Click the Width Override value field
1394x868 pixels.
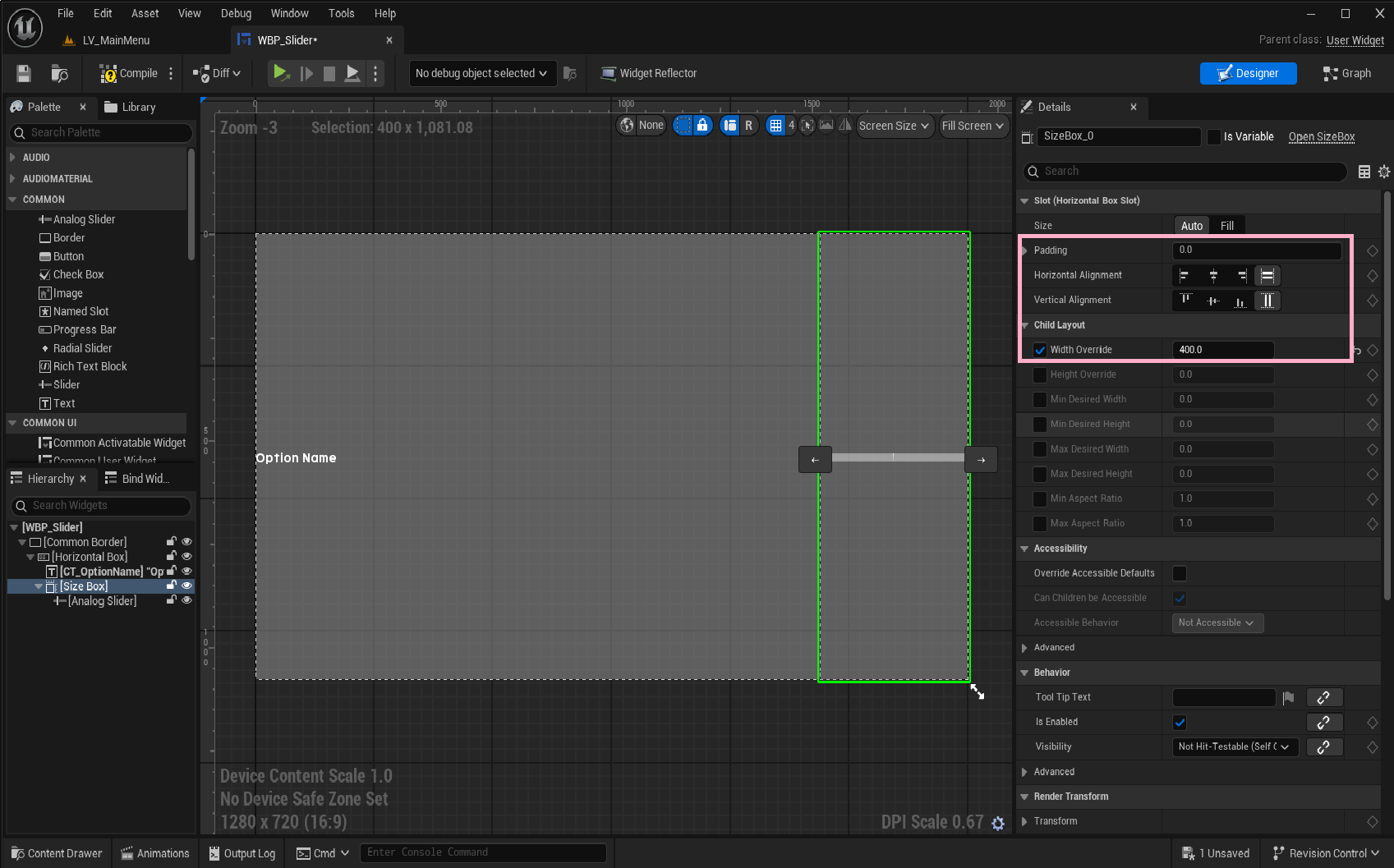[1223, 350]
